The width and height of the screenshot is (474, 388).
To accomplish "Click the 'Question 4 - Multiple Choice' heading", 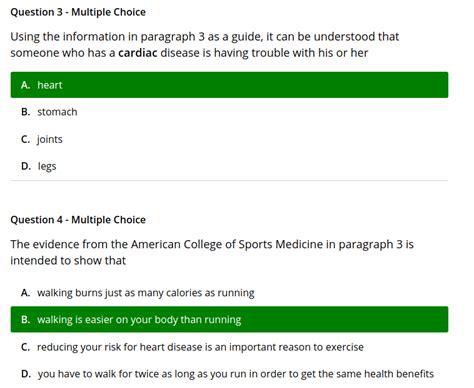I will (78, 220).
